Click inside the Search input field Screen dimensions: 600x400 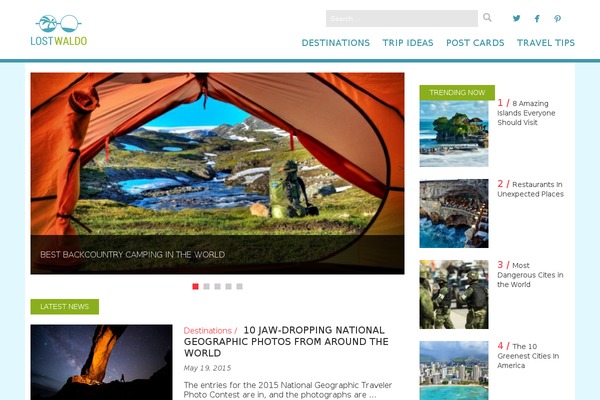coord(402,18)
